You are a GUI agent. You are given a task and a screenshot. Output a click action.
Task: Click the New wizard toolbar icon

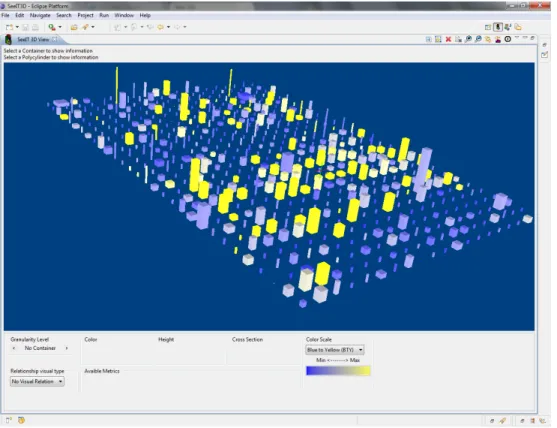pyautogui.click(x=9, y=27)
